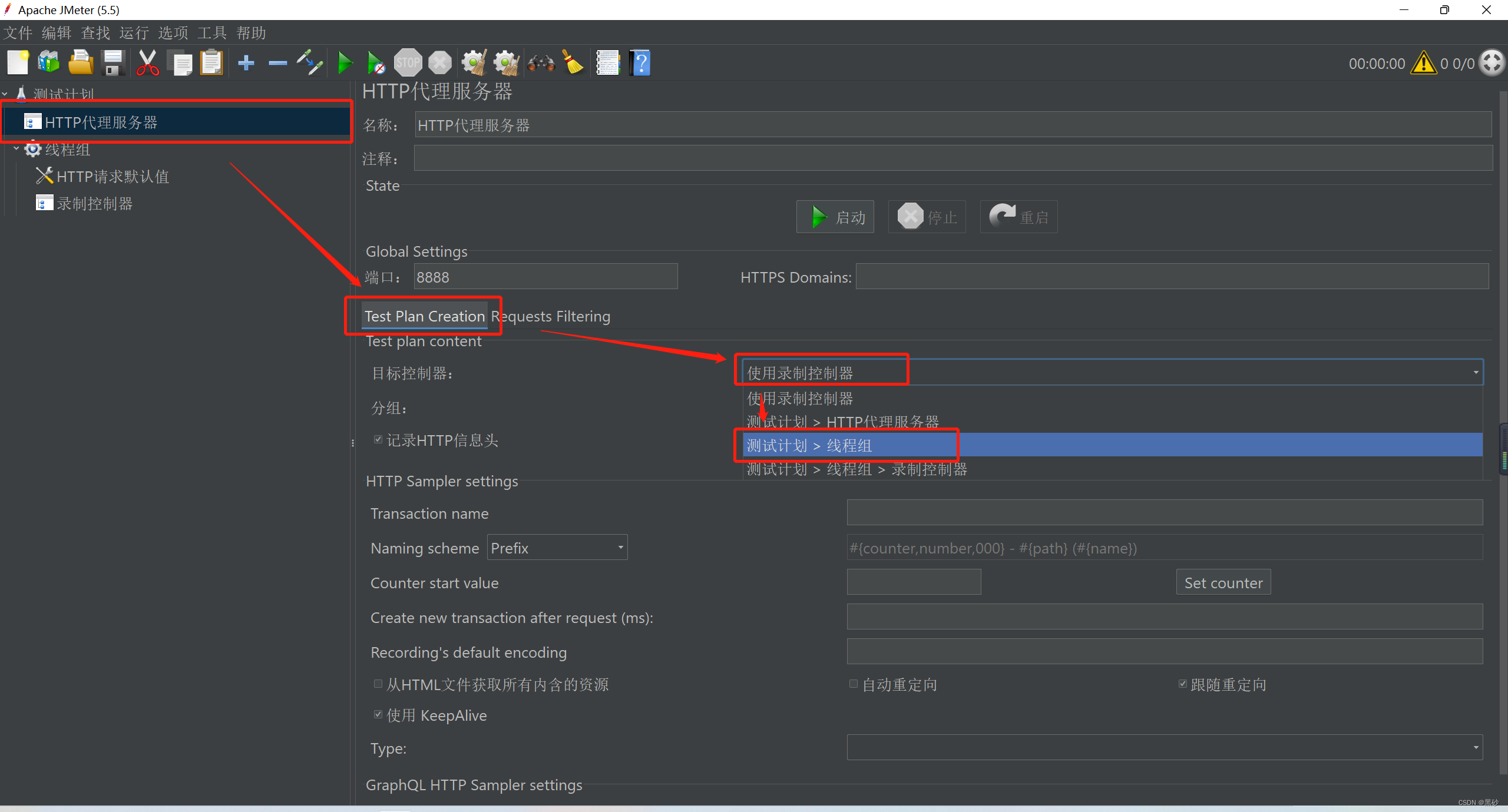Switch to Requests Filtering tab
Screen dimensions: 1508x812
click(550, 316)
